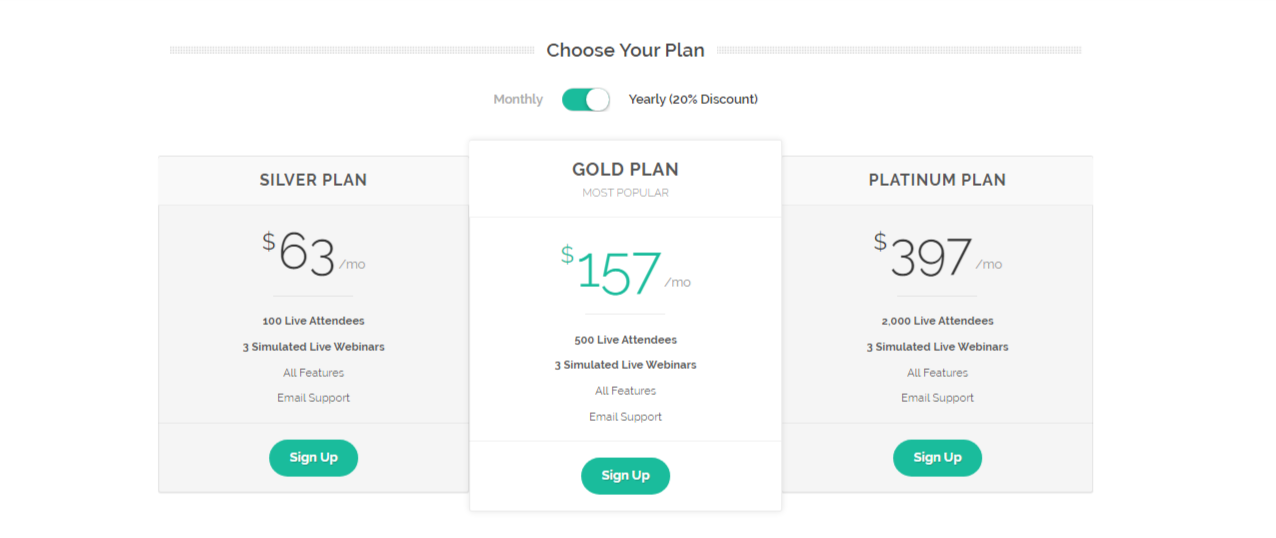Click Email Support in the Gold Plan
The image size is (1276, 538).
[x=625, y=417]
